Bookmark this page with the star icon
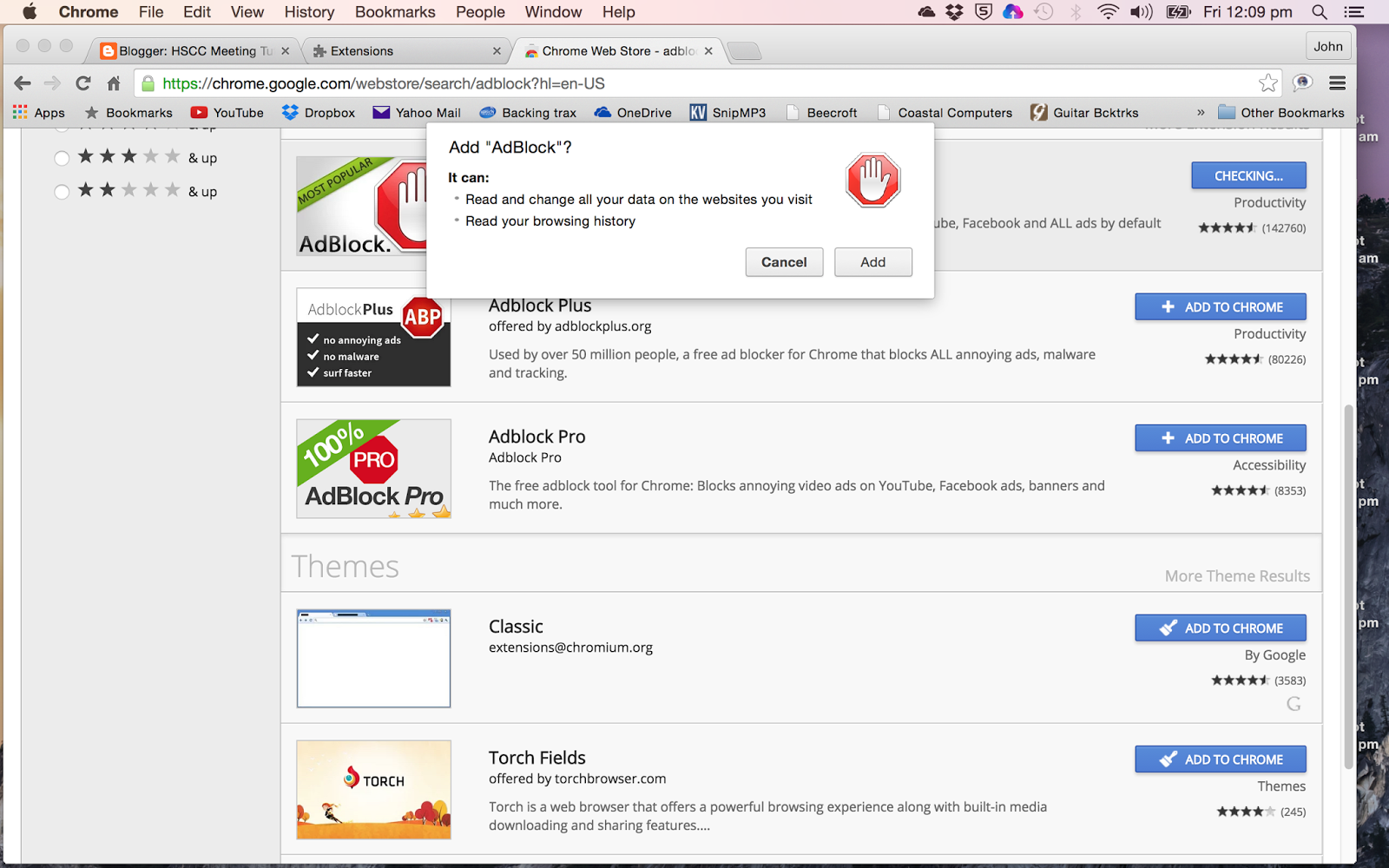 [x=1268, y=83]
